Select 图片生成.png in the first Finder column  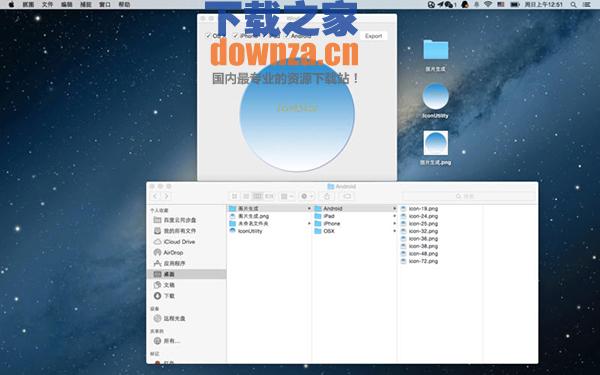click(x=269, y=216)
